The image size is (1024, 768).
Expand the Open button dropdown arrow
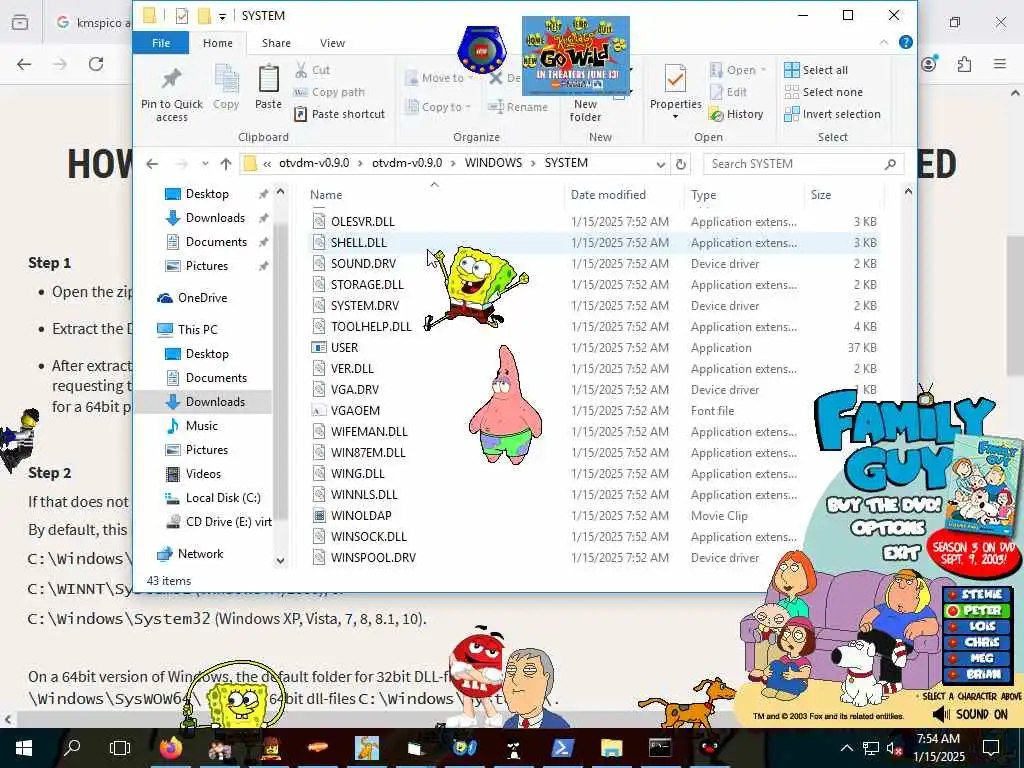[763, 70]
